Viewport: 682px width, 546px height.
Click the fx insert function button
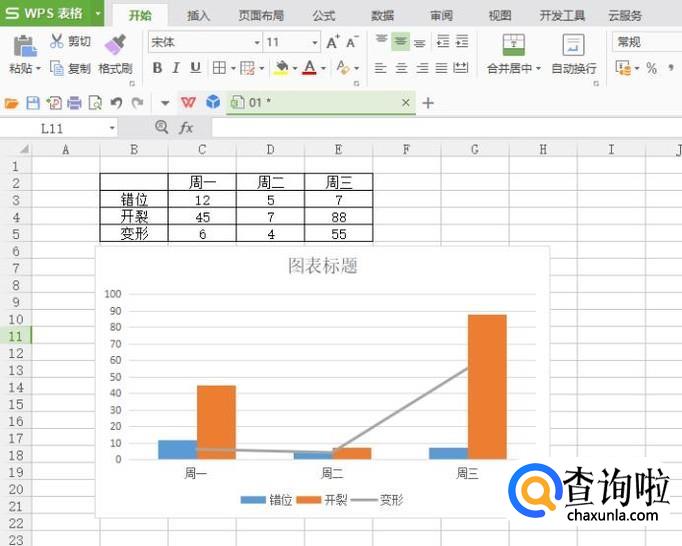186,128
